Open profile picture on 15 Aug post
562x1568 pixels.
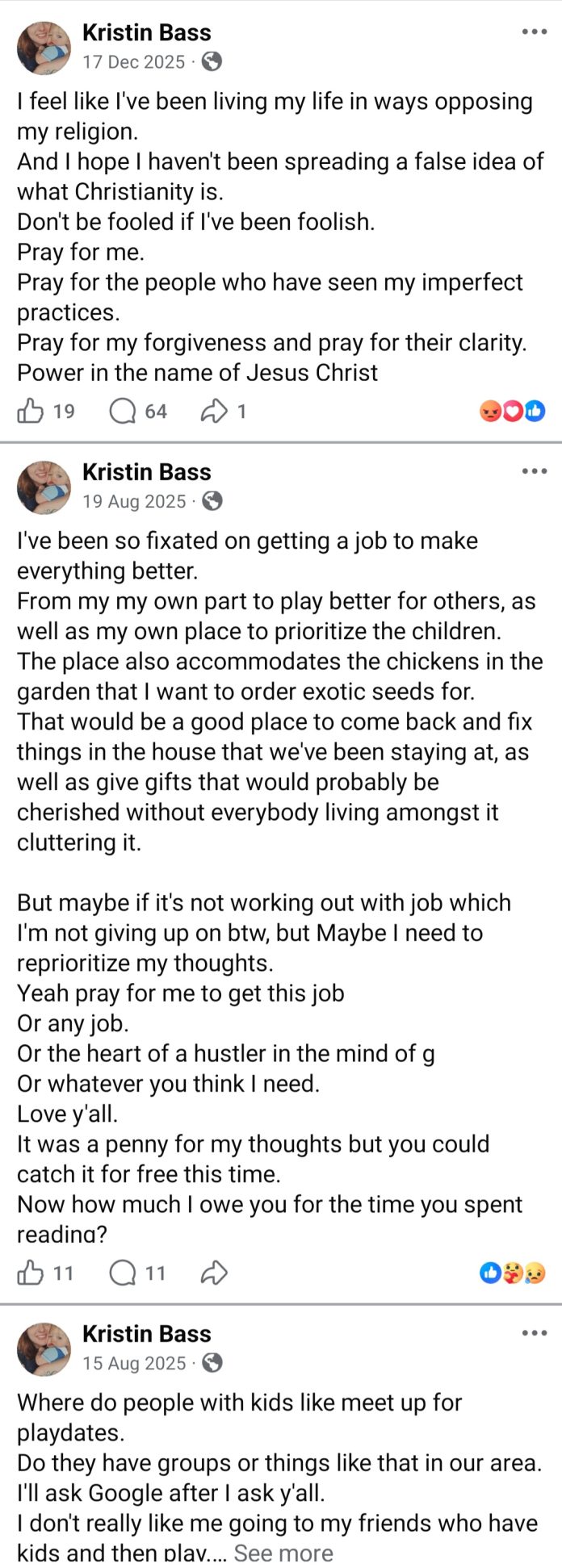44,1349
